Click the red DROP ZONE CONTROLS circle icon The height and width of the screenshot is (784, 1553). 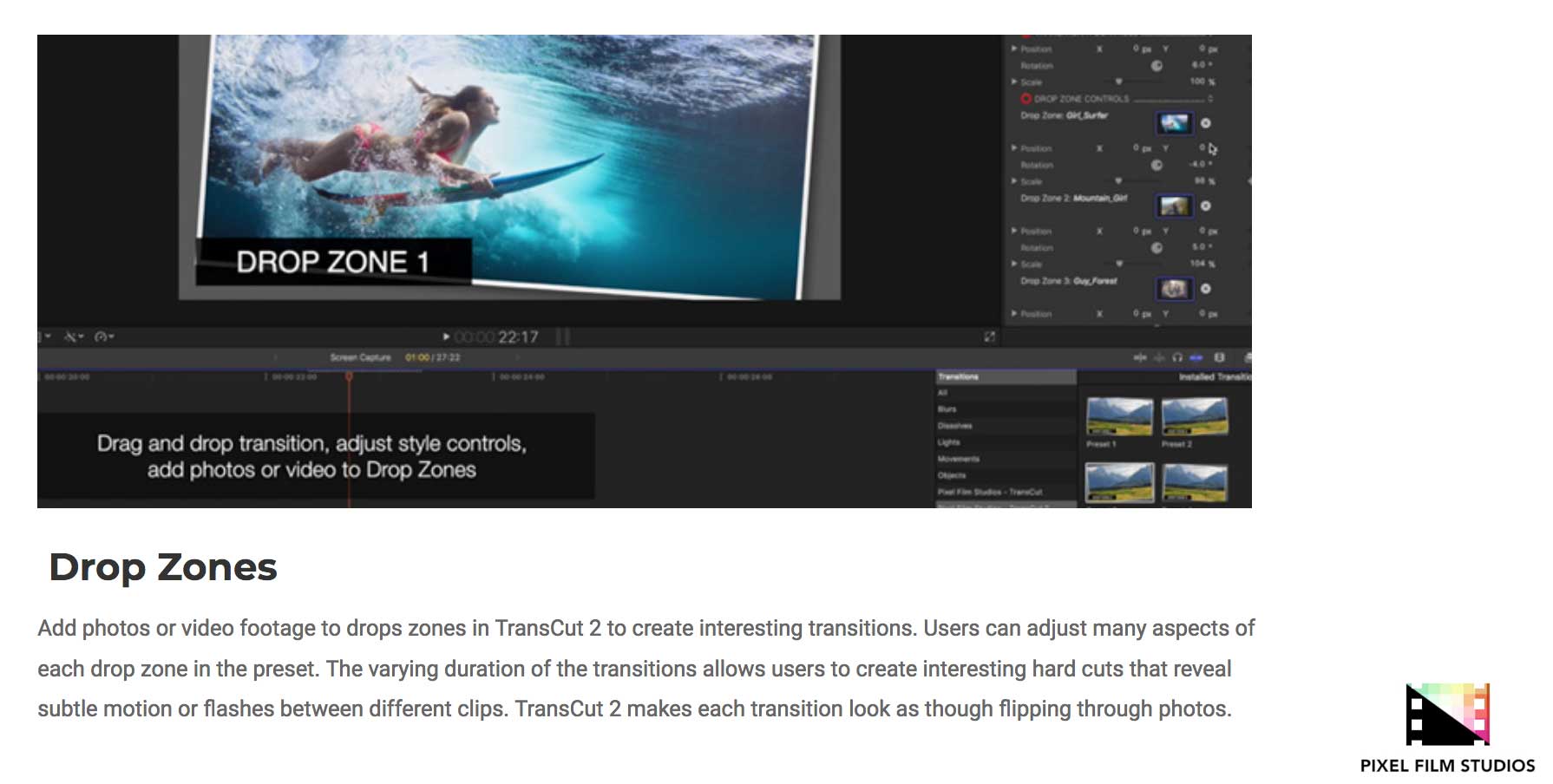[x=1026, y=99]
